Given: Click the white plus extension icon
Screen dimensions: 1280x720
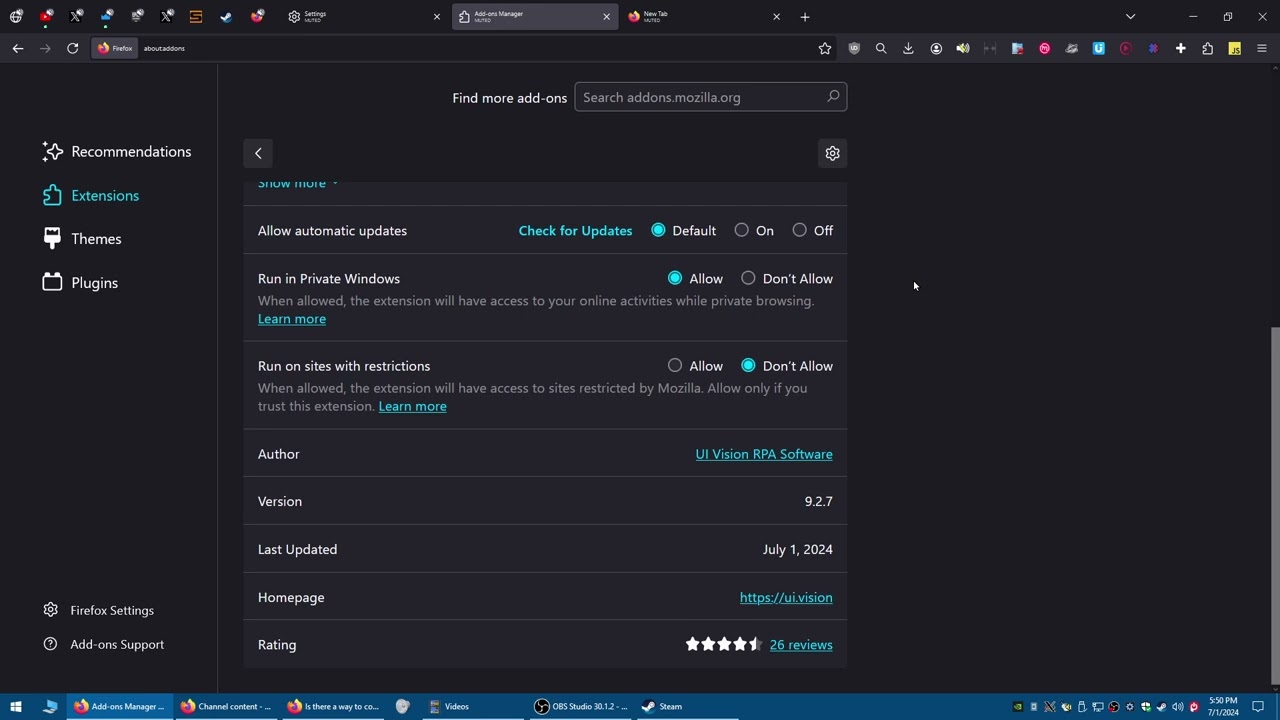Looking at the screenshot, I should point(1181,48).
